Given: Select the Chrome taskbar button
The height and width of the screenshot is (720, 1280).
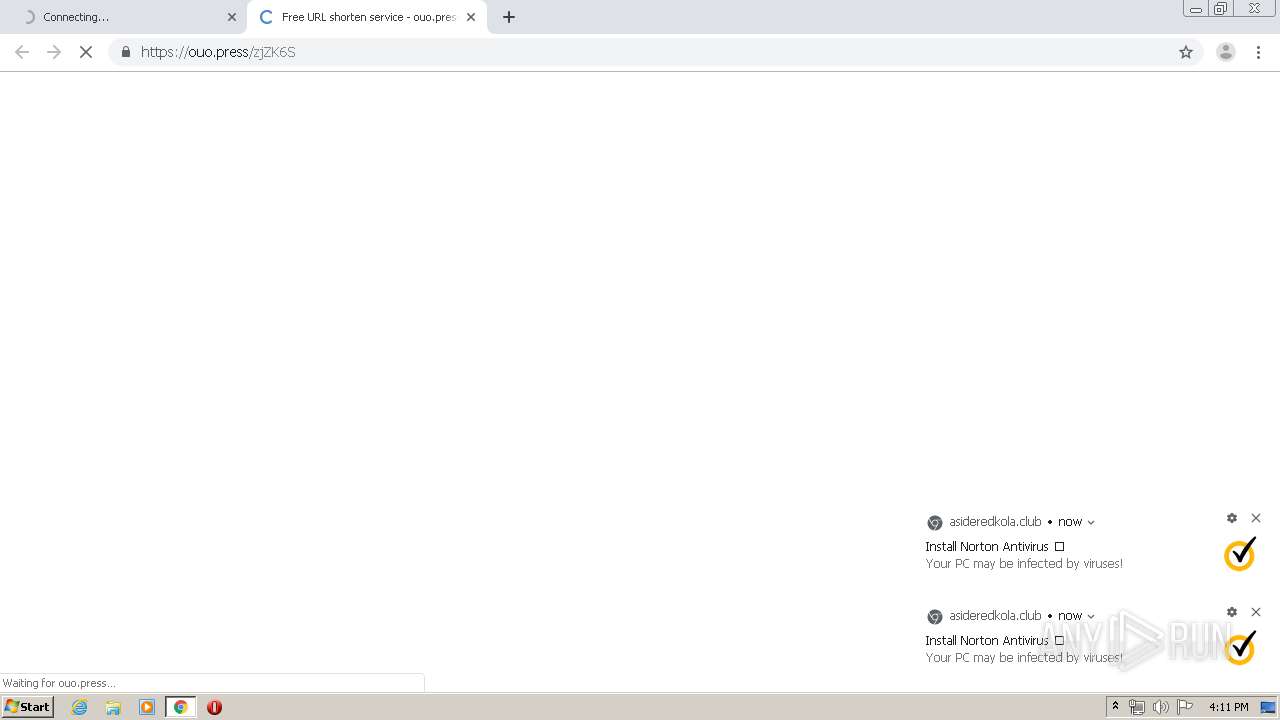Looking at the screenshot, I should point(181,707).
